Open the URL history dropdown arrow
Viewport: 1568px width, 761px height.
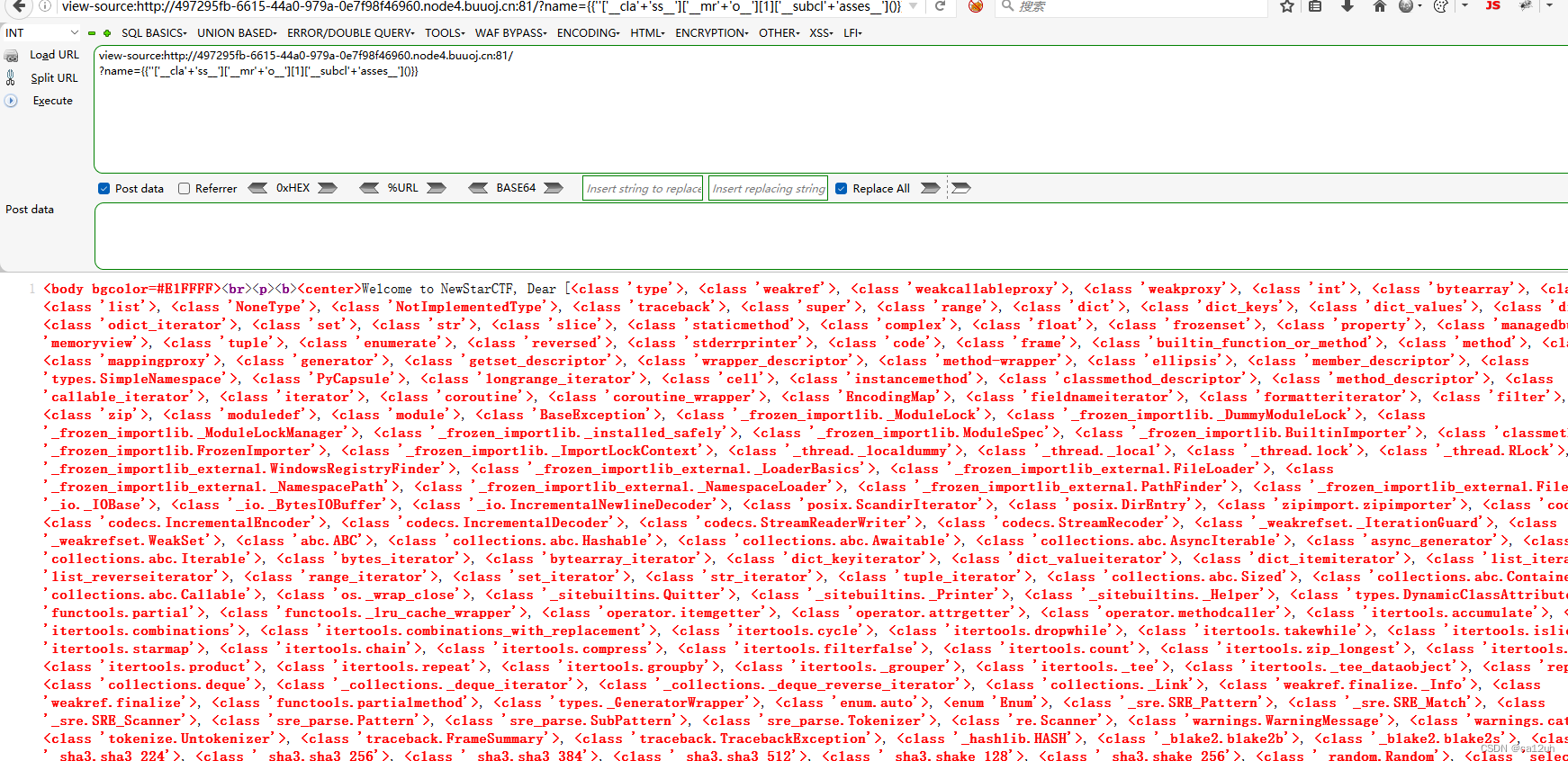pos(914,6)
